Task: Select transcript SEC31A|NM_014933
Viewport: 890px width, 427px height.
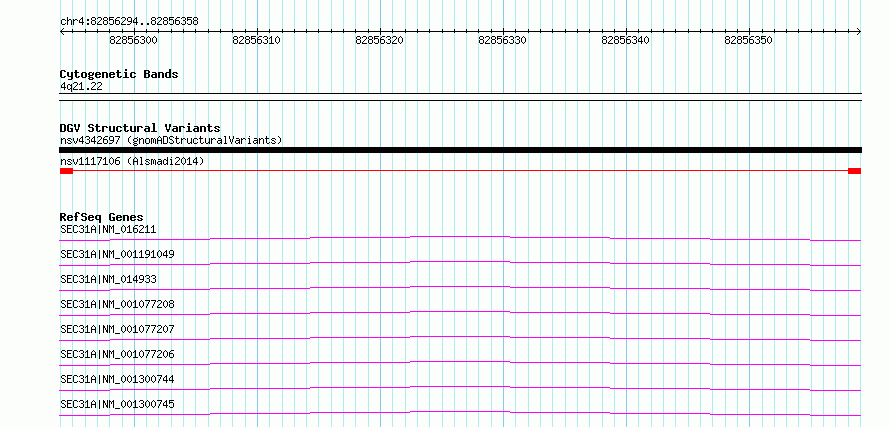Action: (108, 279)
